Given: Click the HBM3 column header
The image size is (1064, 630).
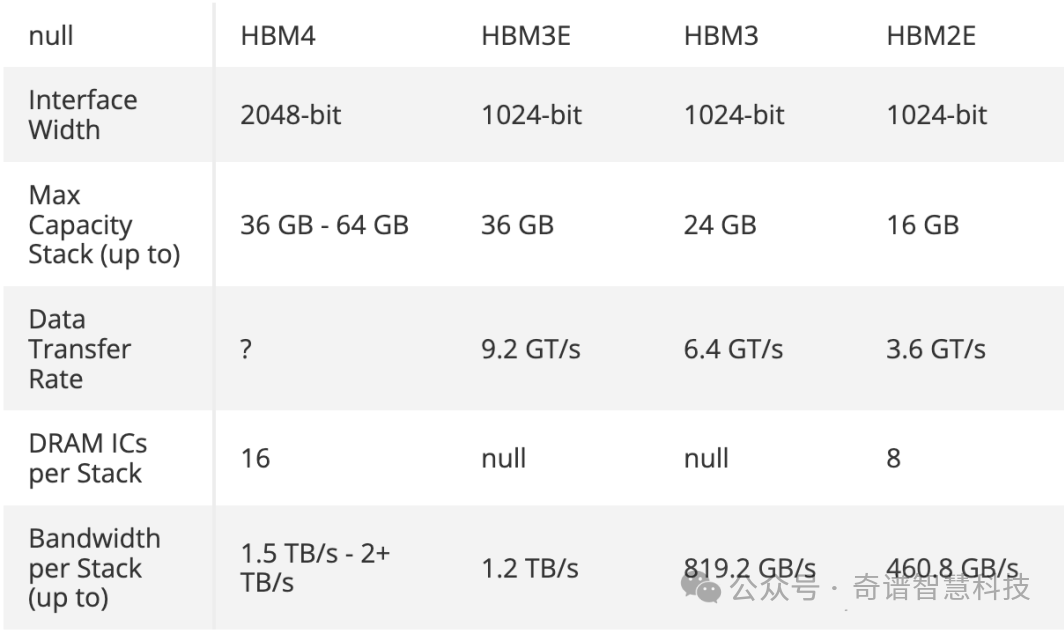Looking at the screenshot, I should click(721, 36).
